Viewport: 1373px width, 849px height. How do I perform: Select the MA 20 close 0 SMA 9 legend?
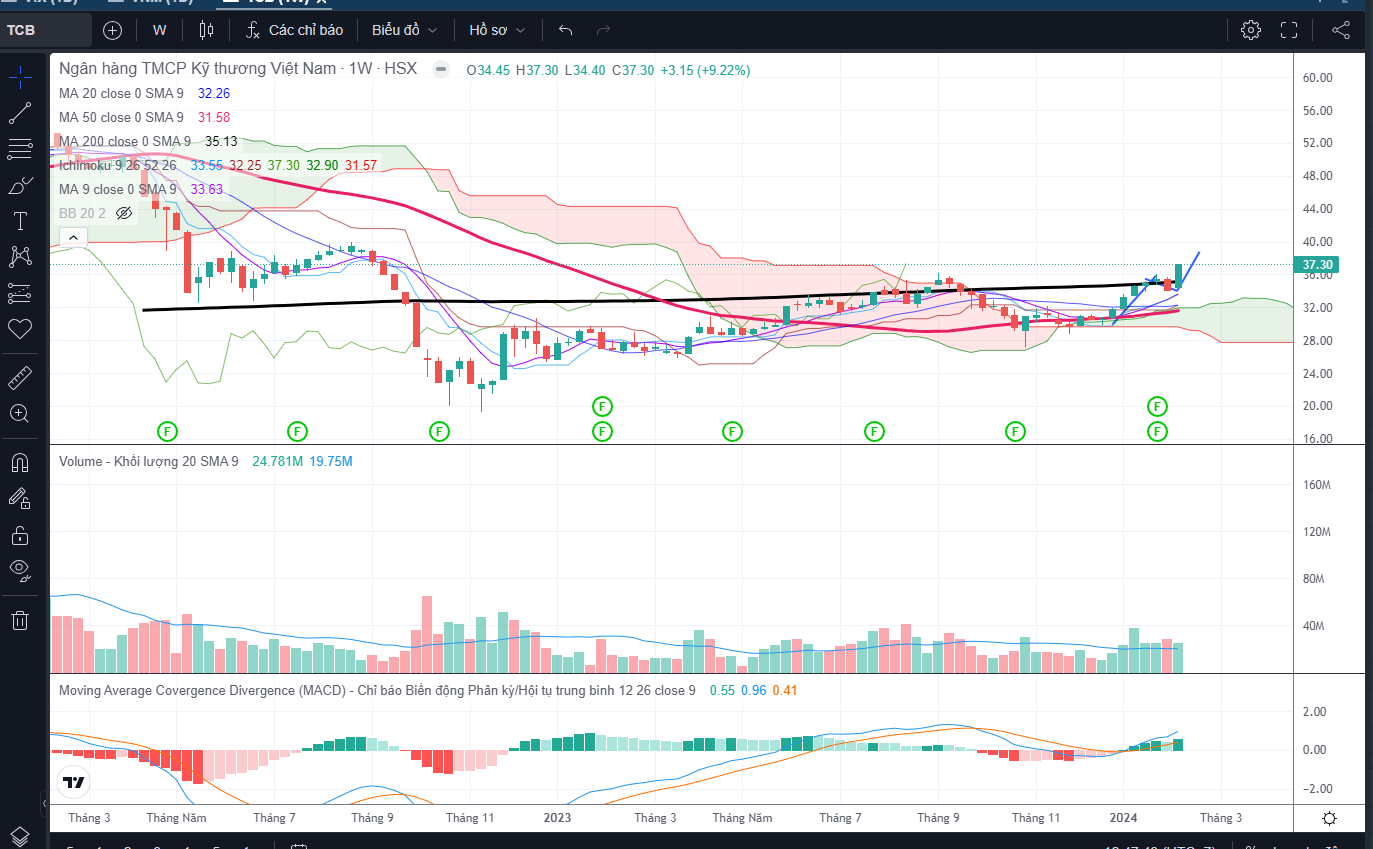coord(121,93)
